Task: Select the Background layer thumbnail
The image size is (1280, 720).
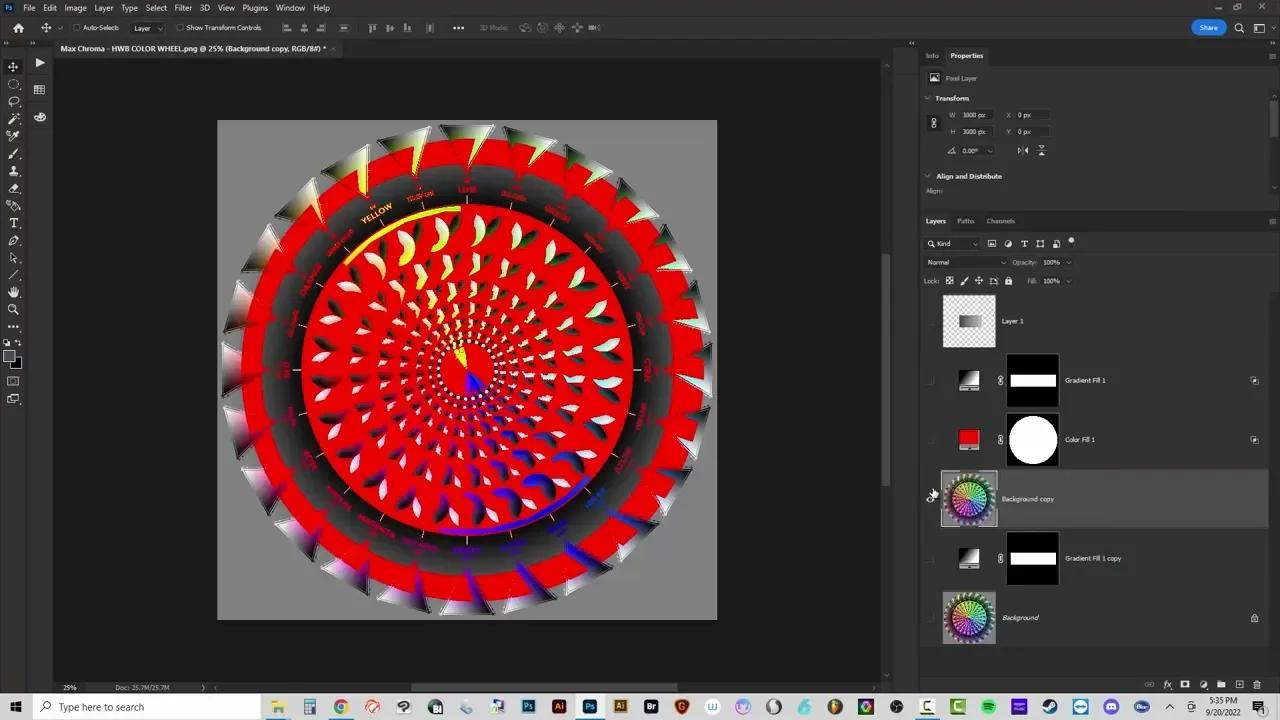Action: (969, 617)
